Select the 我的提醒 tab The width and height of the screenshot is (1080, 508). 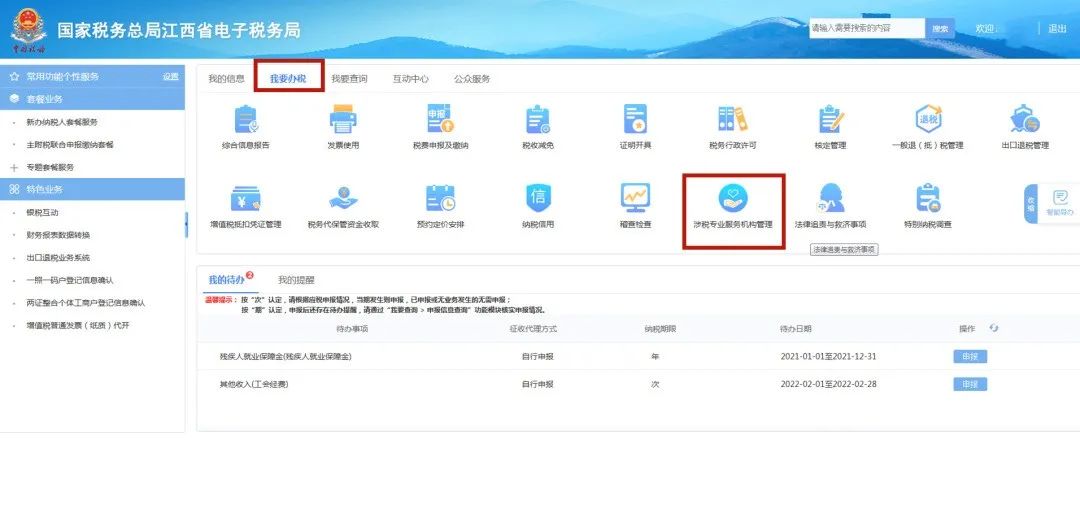296,280
